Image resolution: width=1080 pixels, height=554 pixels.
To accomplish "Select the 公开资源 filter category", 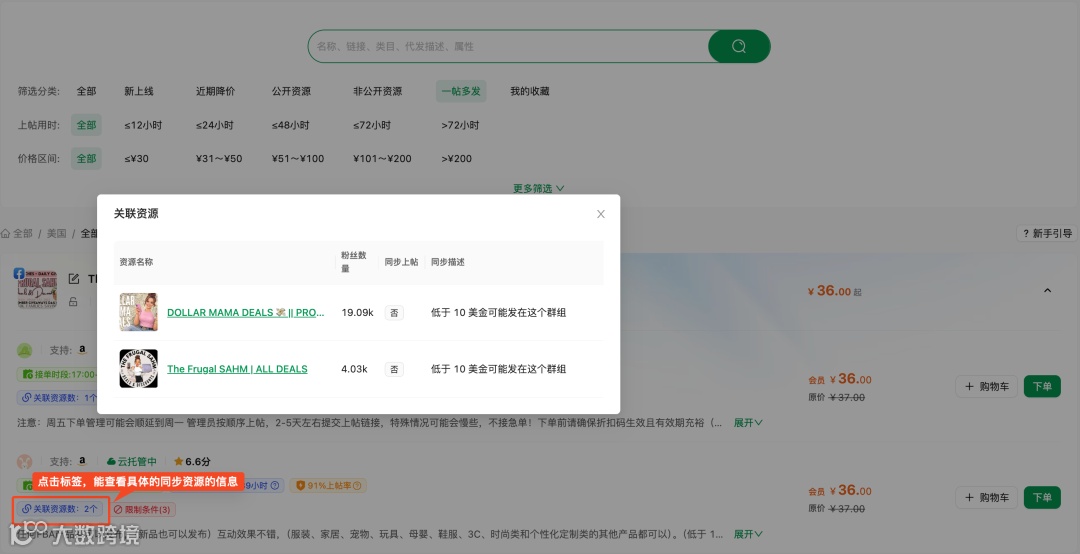I will pos(291,91).
